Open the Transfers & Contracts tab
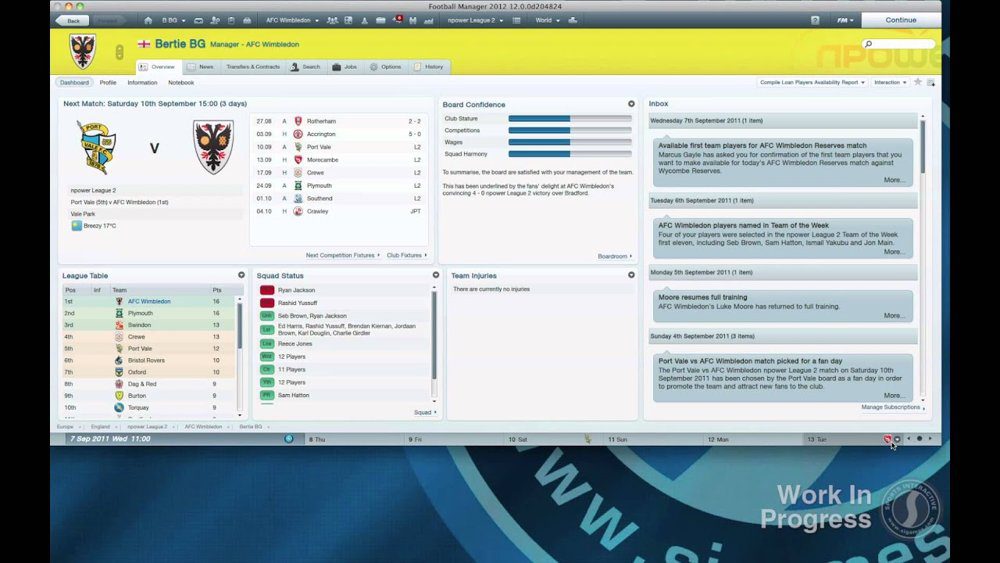This screenshot has width=1000, height=563. click(253, 67)
